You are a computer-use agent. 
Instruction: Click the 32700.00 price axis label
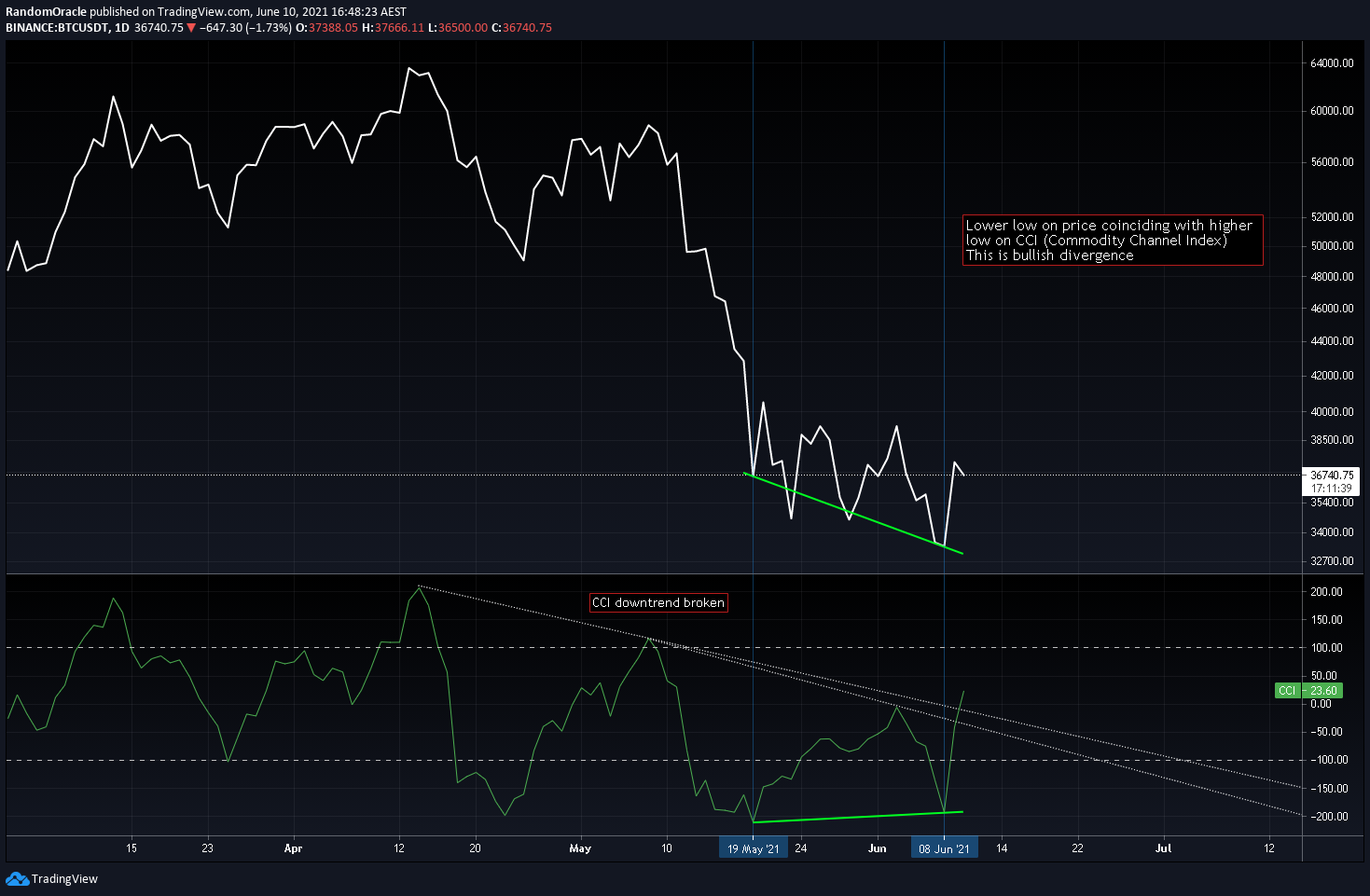tap(1332, 561)
